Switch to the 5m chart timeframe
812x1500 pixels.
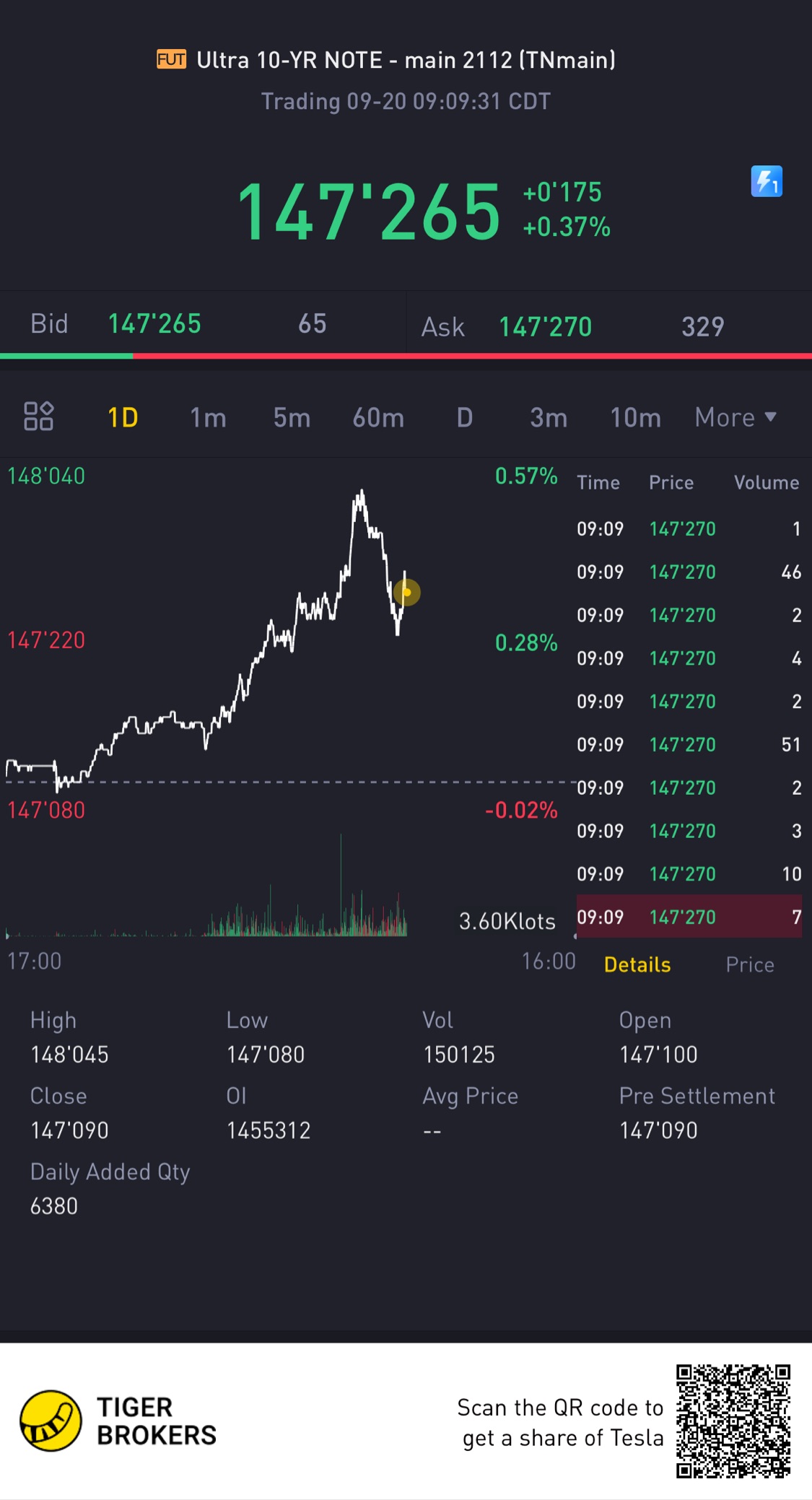click(292, 417)
